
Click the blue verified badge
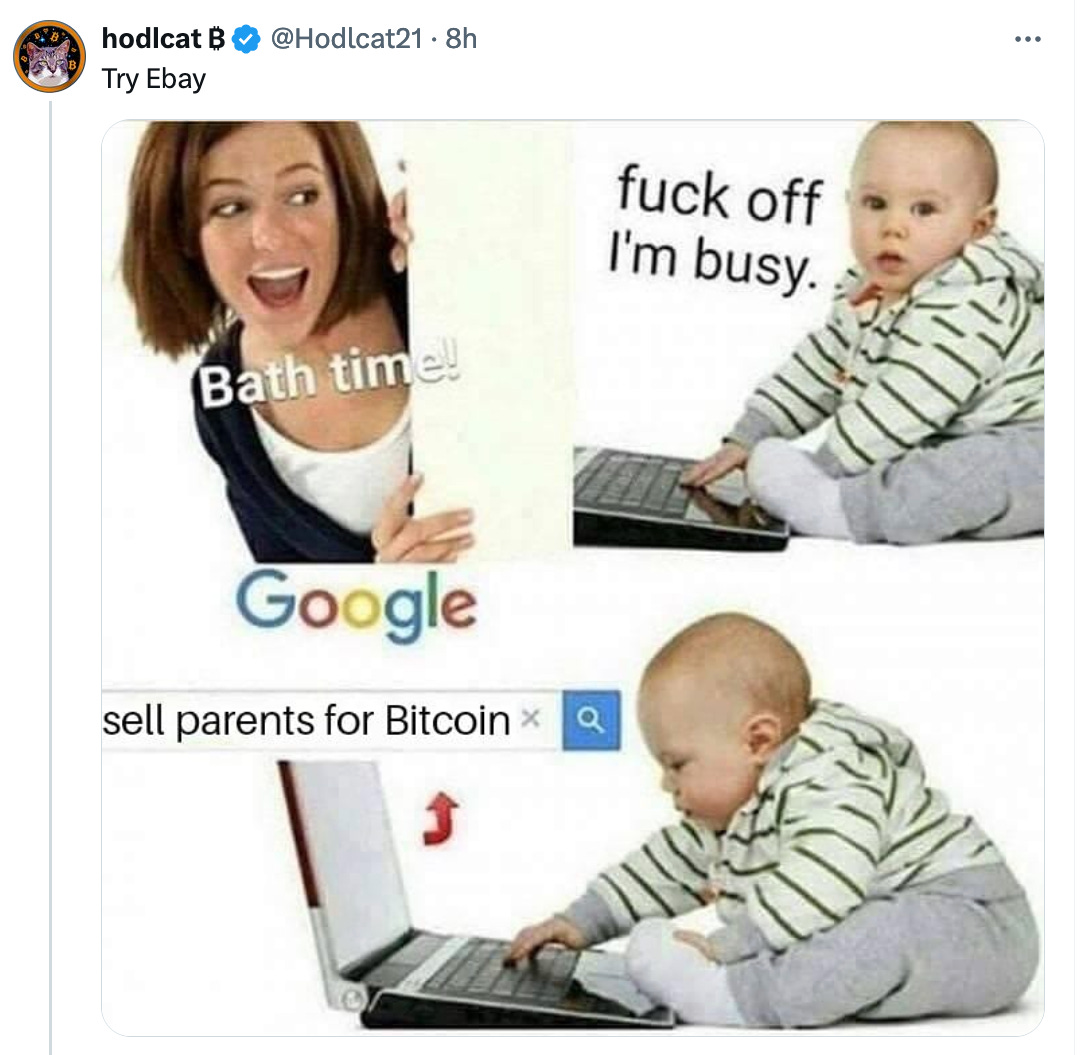(x=245, y=39)
